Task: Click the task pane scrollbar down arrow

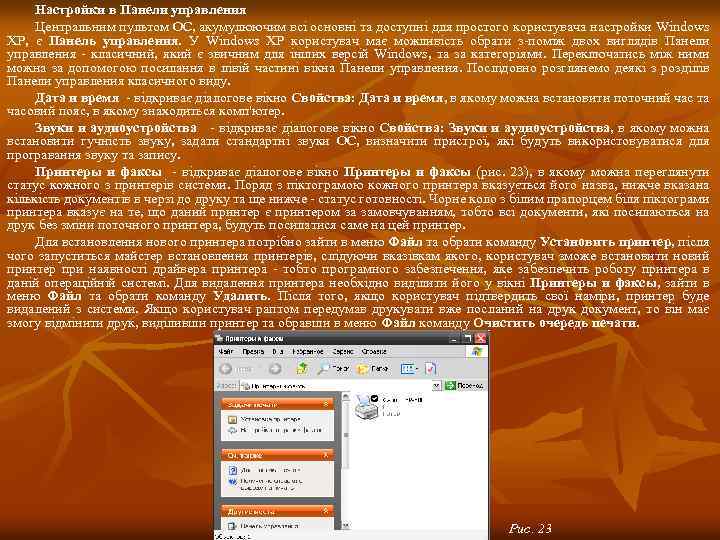Action: point(346,525)
